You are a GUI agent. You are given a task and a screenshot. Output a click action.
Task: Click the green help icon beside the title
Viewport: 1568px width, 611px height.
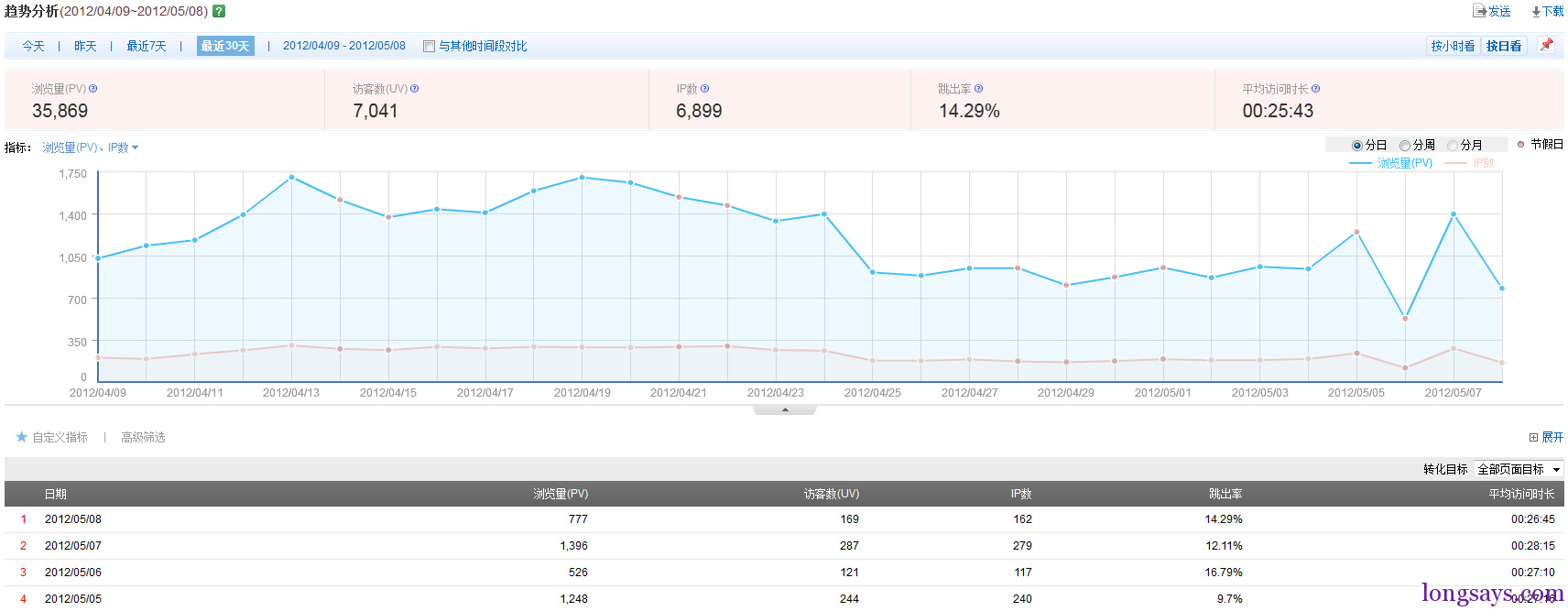(219, 11)
